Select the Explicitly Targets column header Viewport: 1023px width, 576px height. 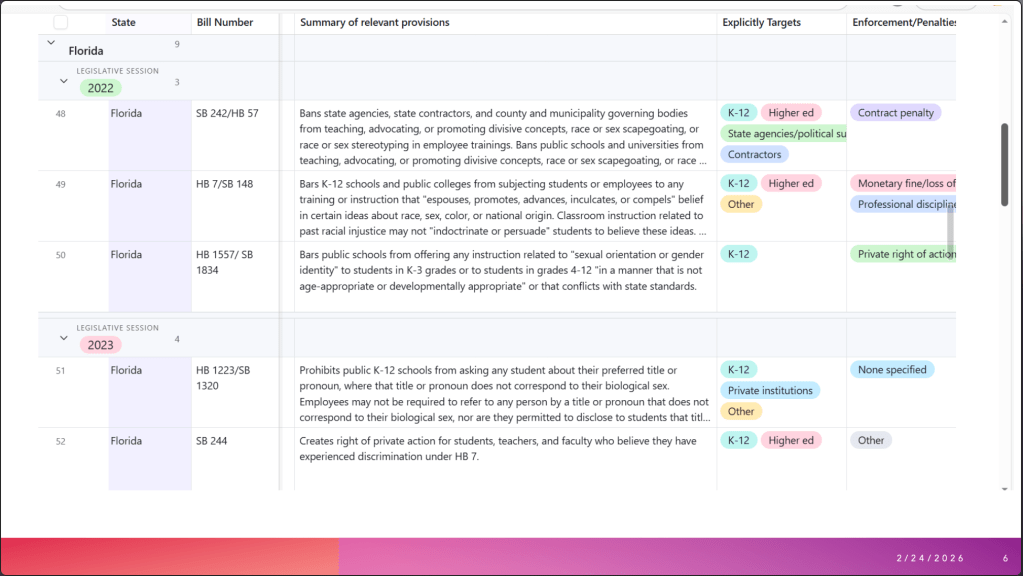click(761, 22)
